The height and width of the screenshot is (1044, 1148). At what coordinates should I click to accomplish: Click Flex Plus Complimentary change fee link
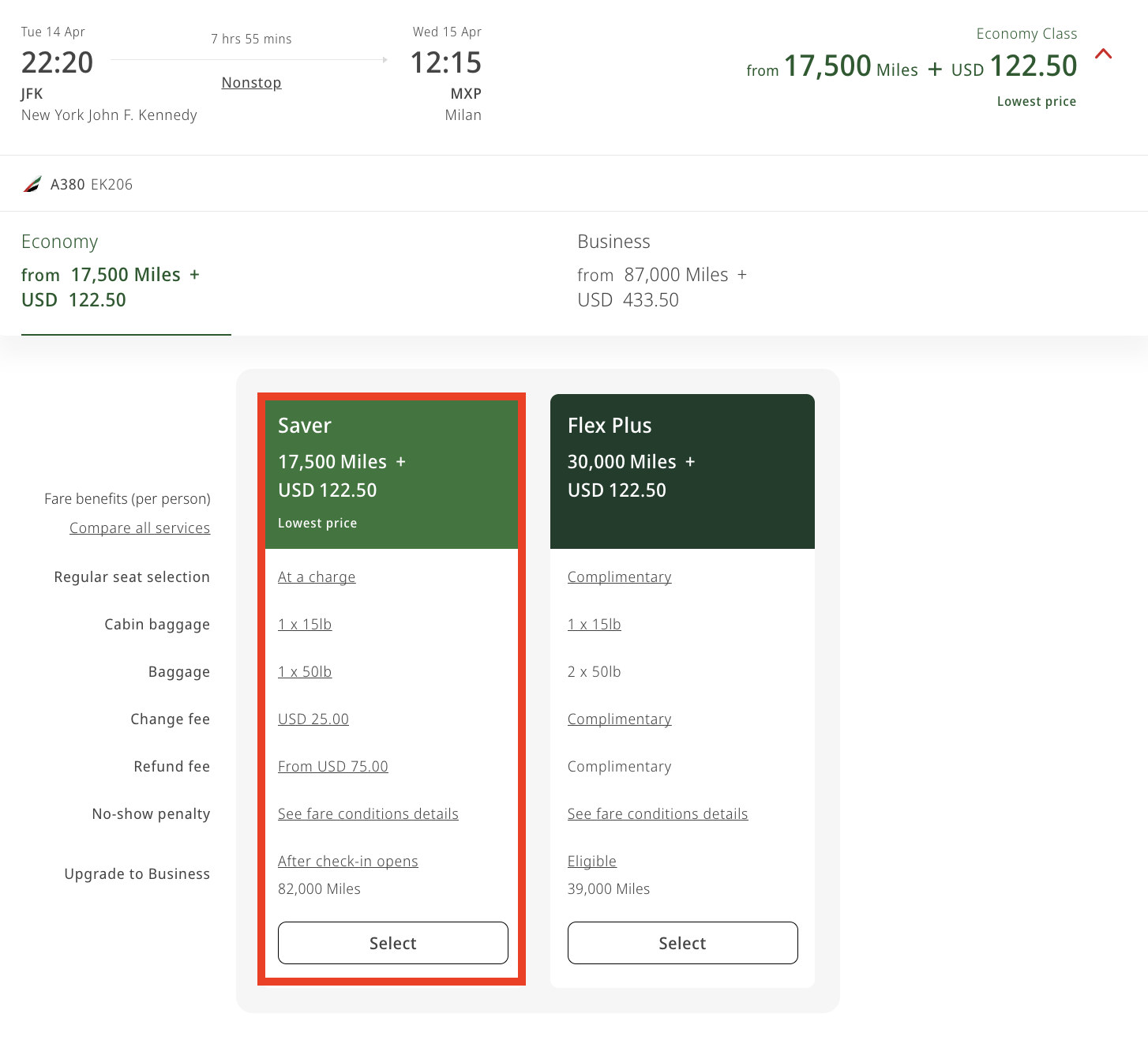click(619, 719)
